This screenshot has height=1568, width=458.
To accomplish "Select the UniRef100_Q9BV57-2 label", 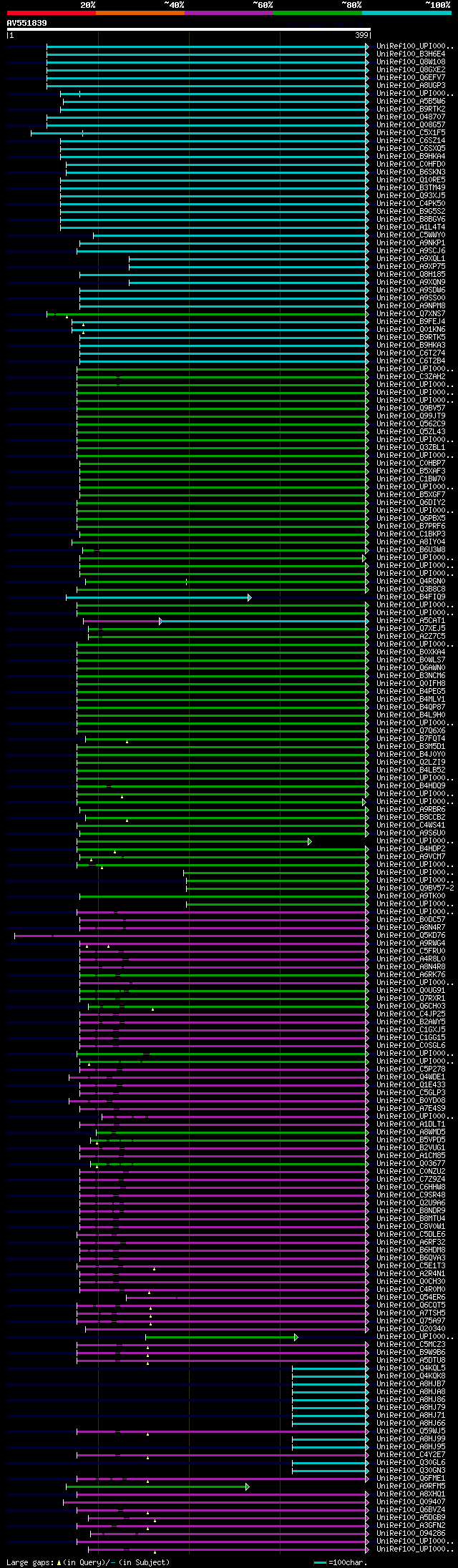I will pos(415,888).
